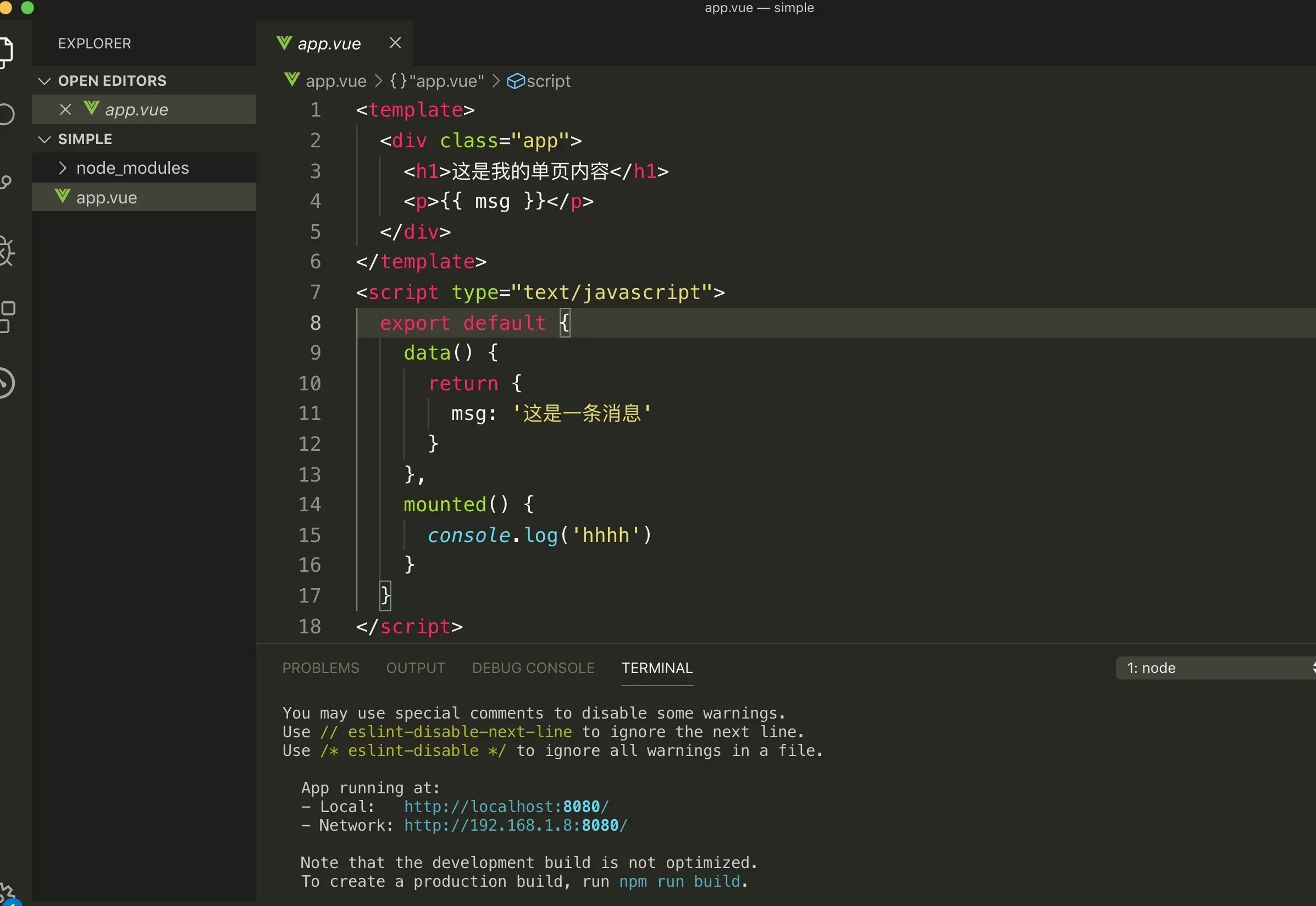
Task: Expand the node_modules folder
Action: (63, 168)
